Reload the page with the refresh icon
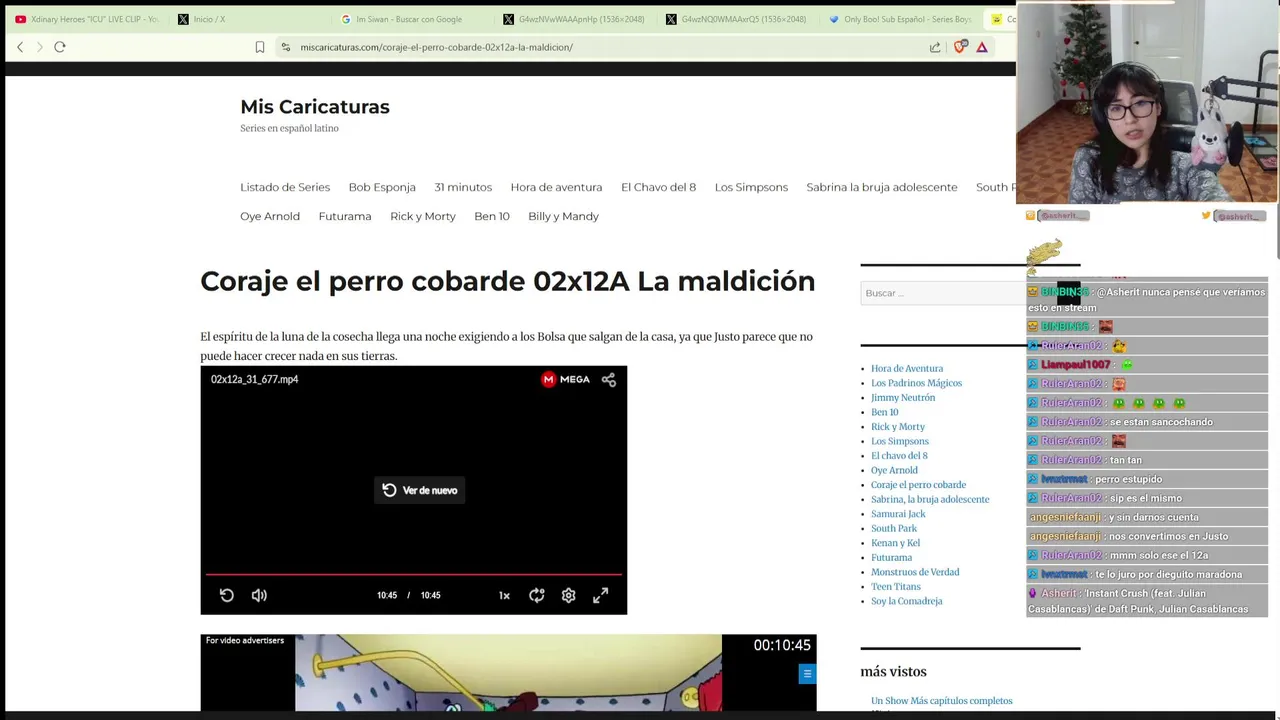The width and height of the screenshot is (1280, 720). (x=60, y=47)
